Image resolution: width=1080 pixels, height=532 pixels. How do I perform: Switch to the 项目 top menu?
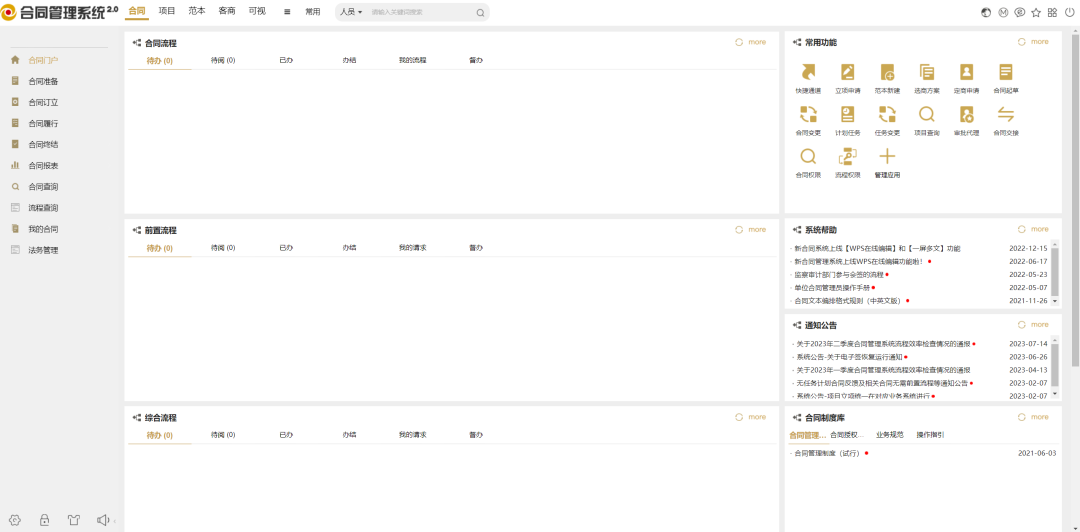pos(167,11)
